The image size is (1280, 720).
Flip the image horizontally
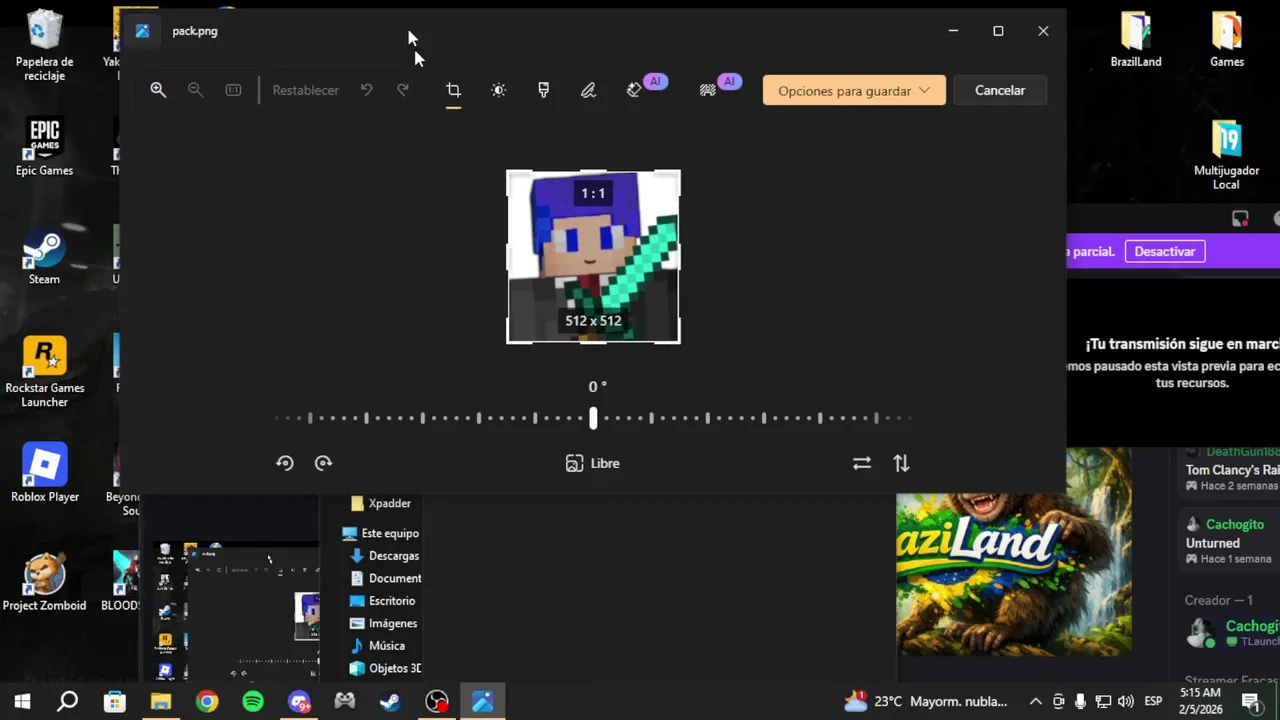pyautogui.click(x=862, y=463)
